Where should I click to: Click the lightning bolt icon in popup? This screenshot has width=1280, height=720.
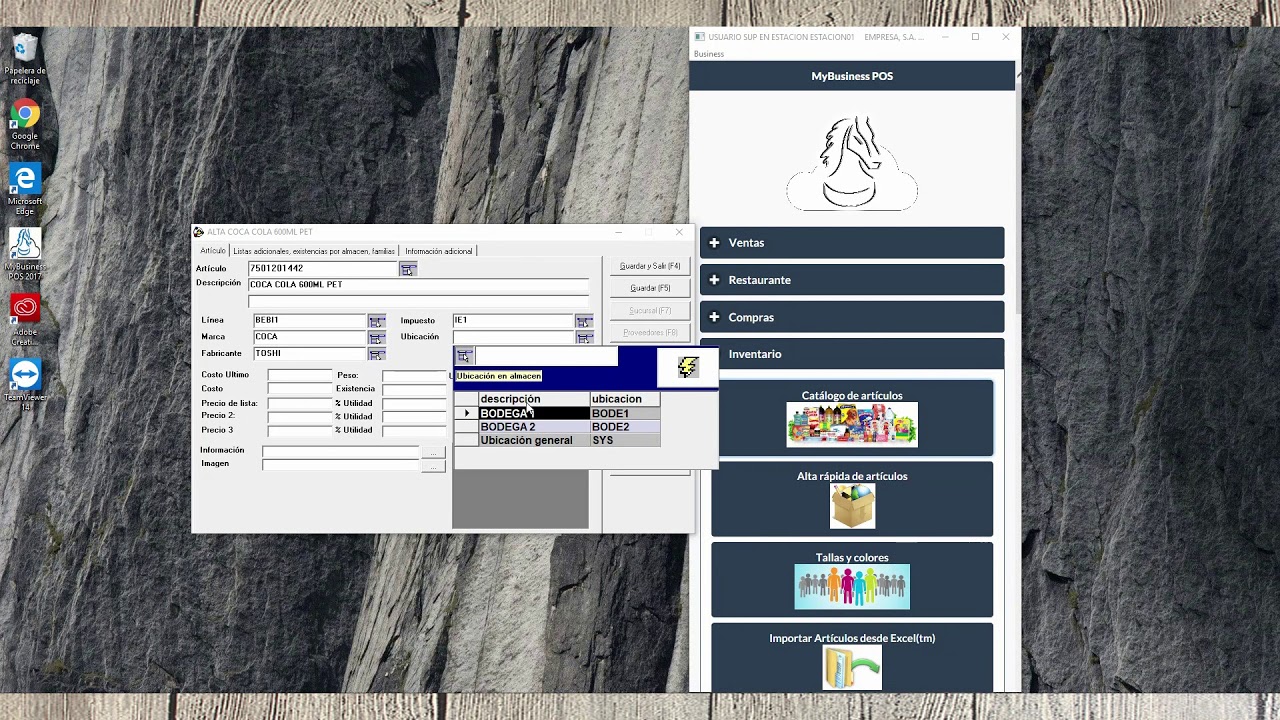click(x=688, y=367)
